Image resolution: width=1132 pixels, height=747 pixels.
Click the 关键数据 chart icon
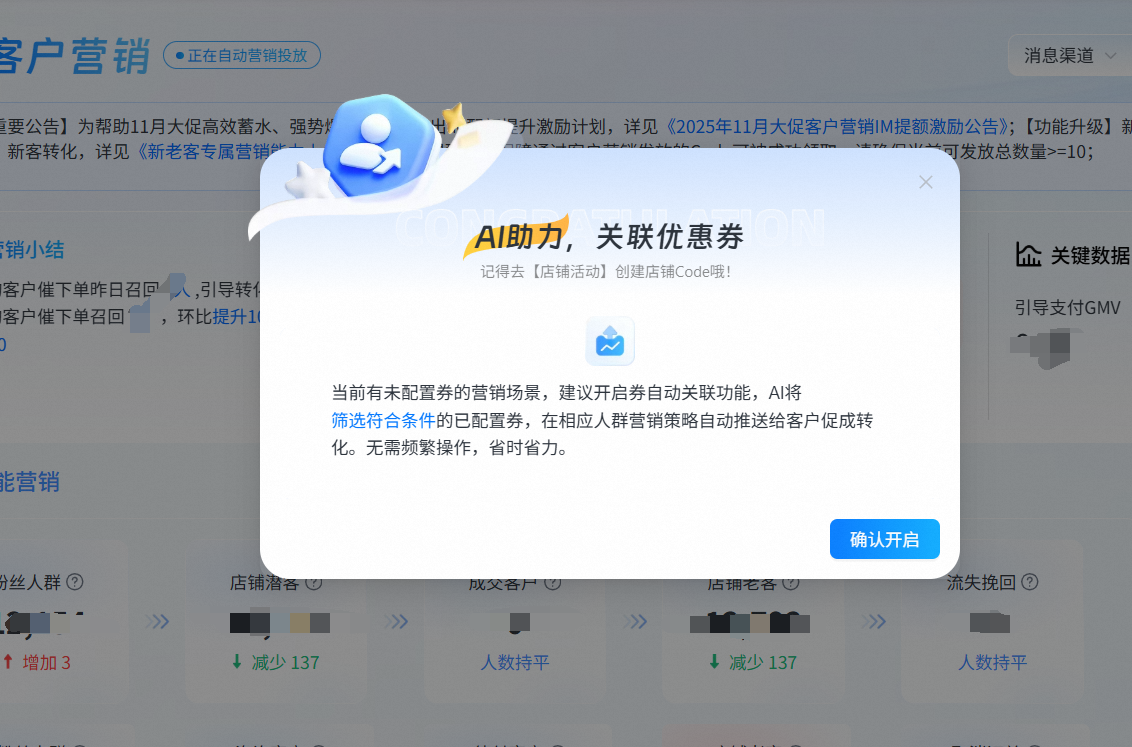1028,254
